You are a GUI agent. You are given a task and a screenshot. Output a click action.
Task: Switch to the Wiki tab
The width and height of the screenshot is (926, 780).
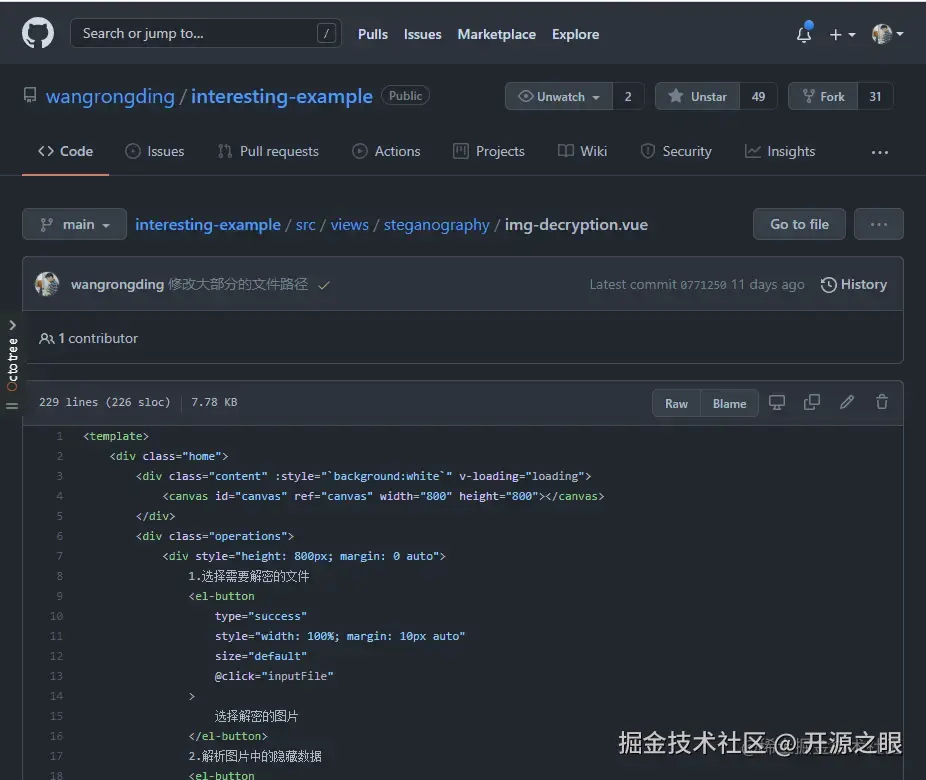pos(582,151)
